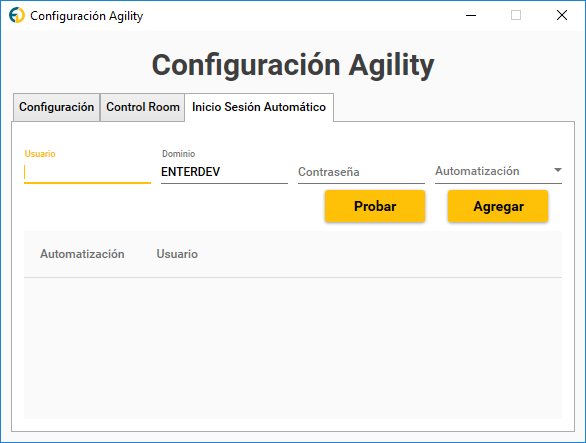
Task: Click the Automatización column header
Action: click(82, 254)
